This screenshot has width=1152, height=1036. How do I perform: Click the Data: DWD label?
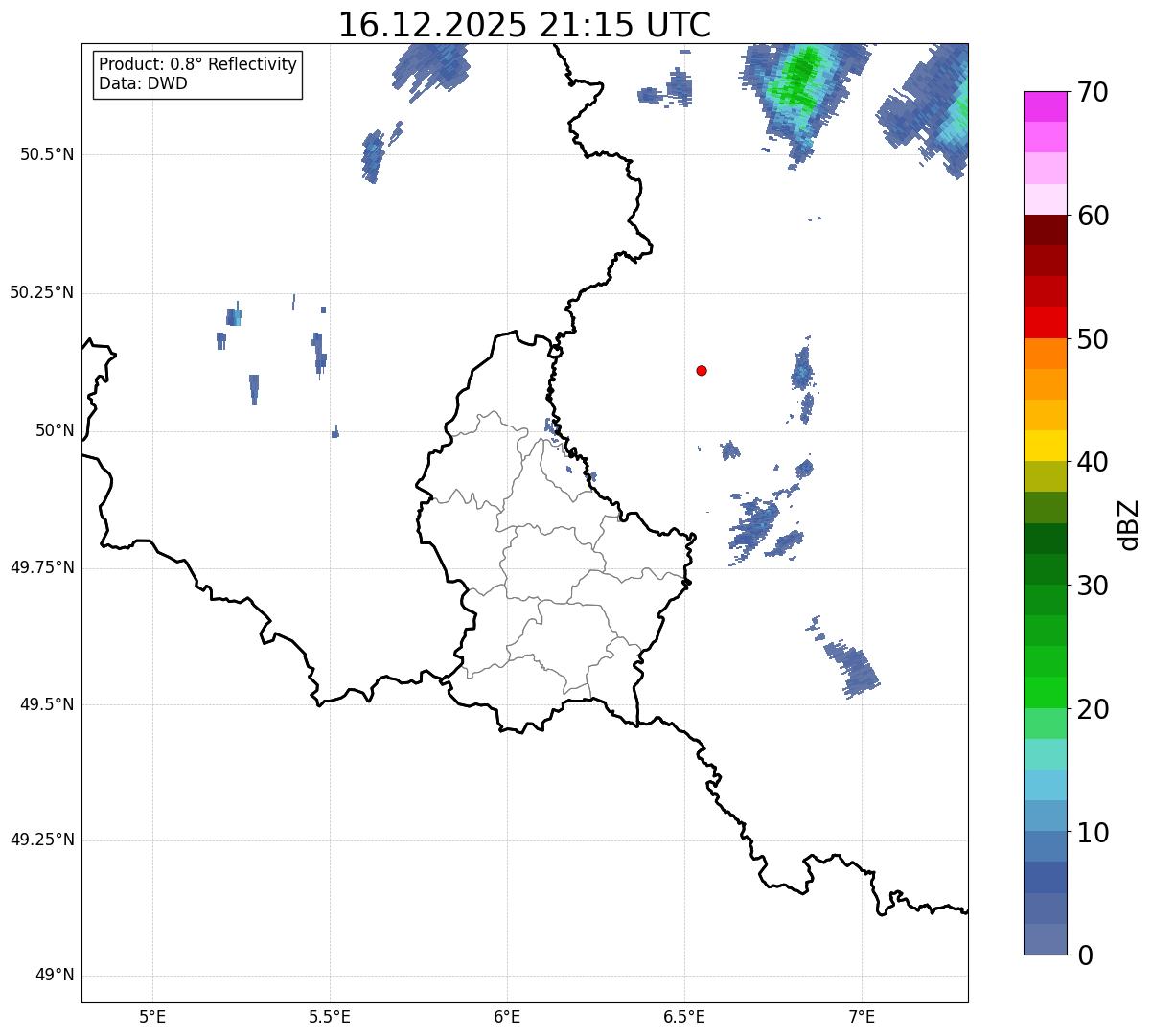click(143, 83)
